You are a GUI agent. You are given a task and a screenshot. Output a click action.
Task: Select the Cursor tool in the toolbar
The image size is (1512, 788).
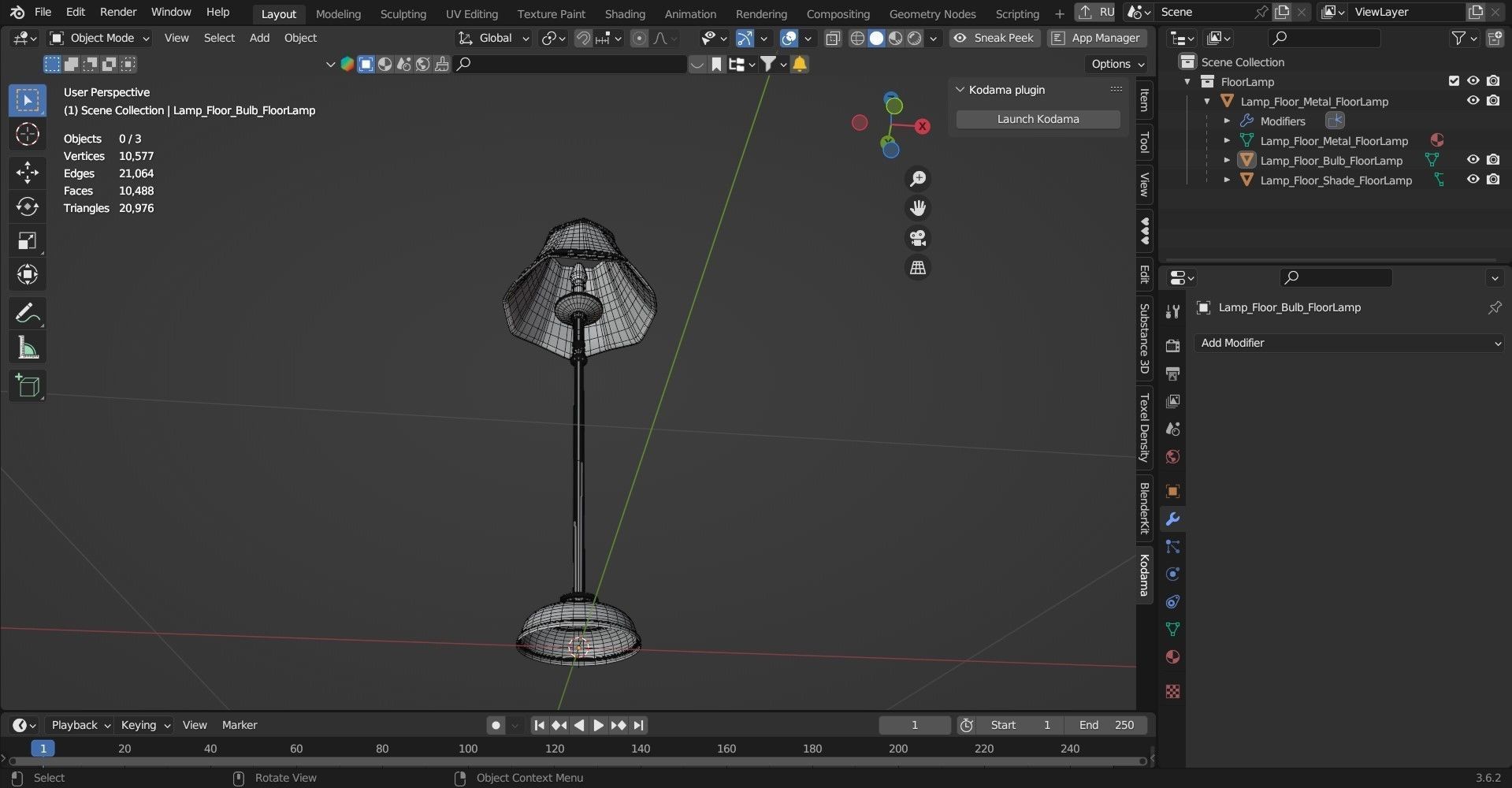[x=28, y=134]
